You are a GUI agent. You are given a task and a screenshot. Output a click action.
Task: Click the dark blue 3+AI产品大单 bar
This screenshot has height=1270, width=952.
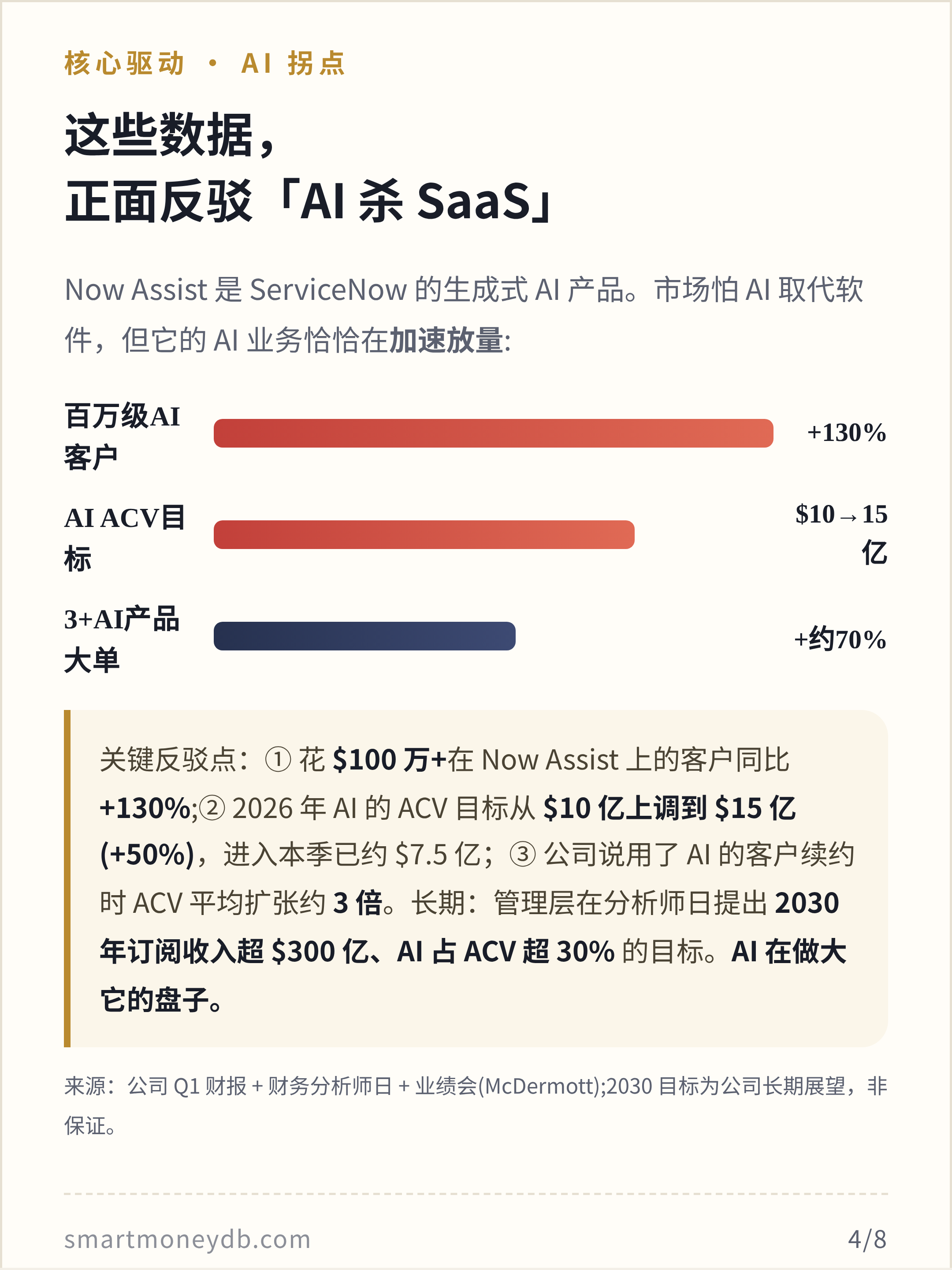[x=364, y=636]
